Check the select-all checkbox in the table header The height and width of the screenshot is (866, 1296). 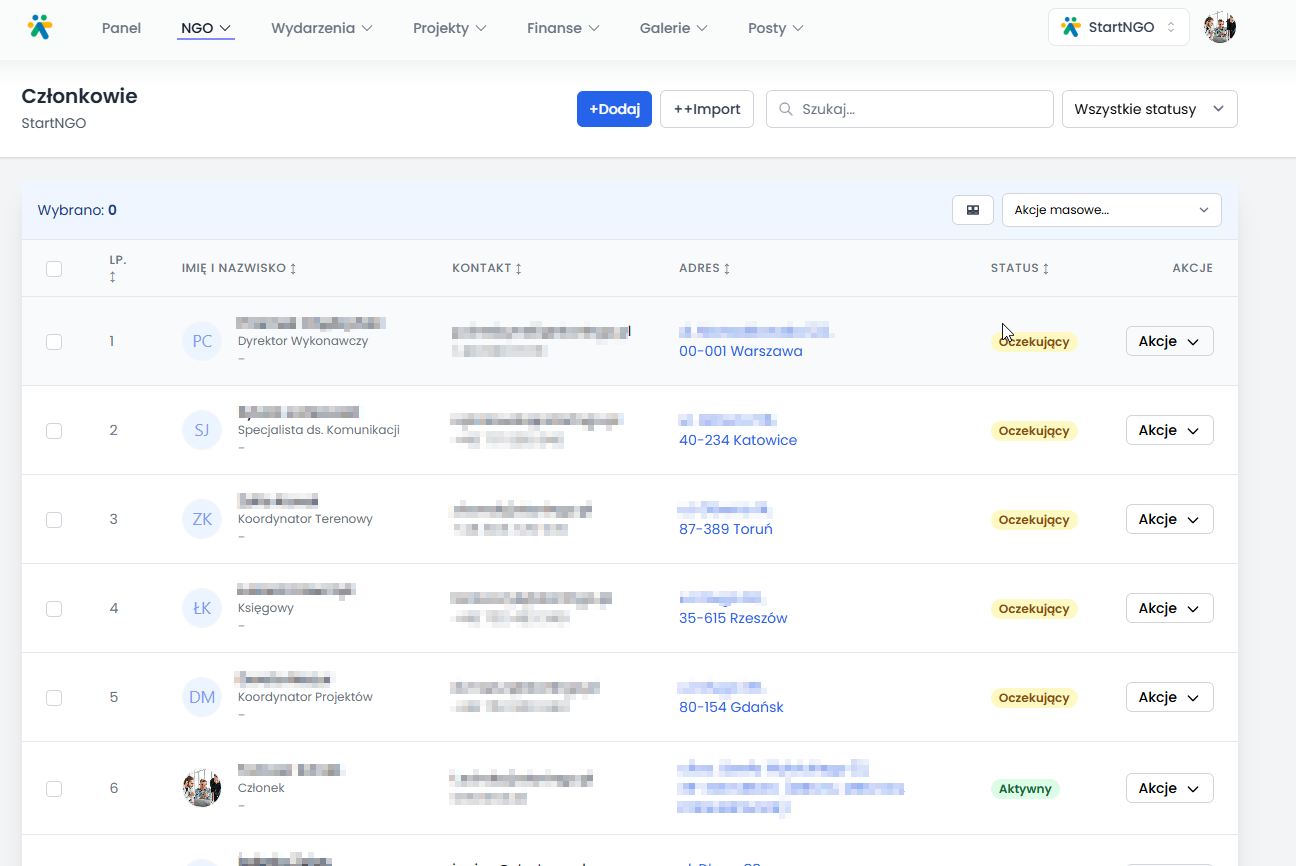54,269
